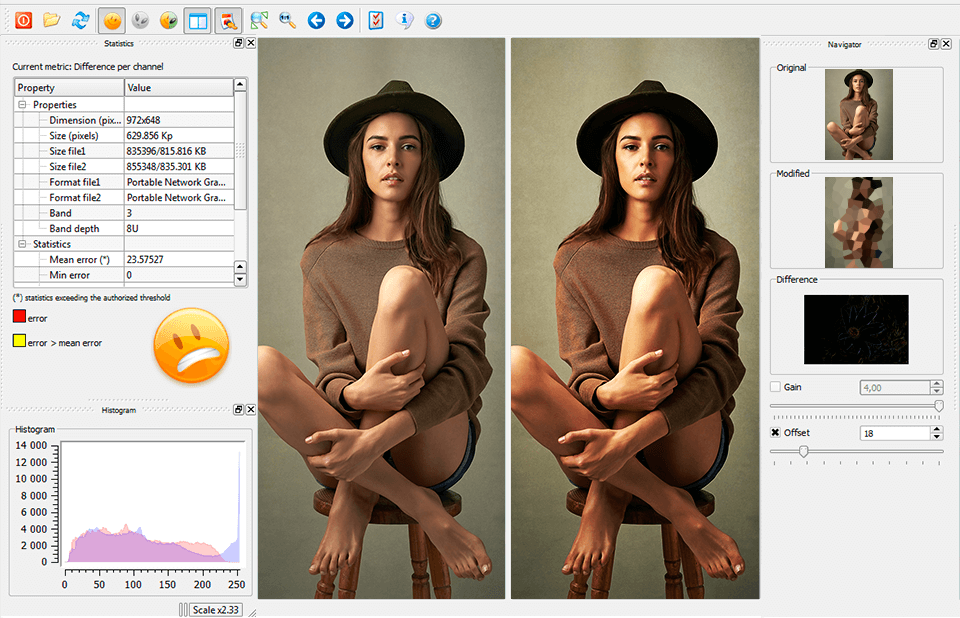Go to next image with right arrow
Viewport: 960px width, 618px height.
(x=344, y=20)
